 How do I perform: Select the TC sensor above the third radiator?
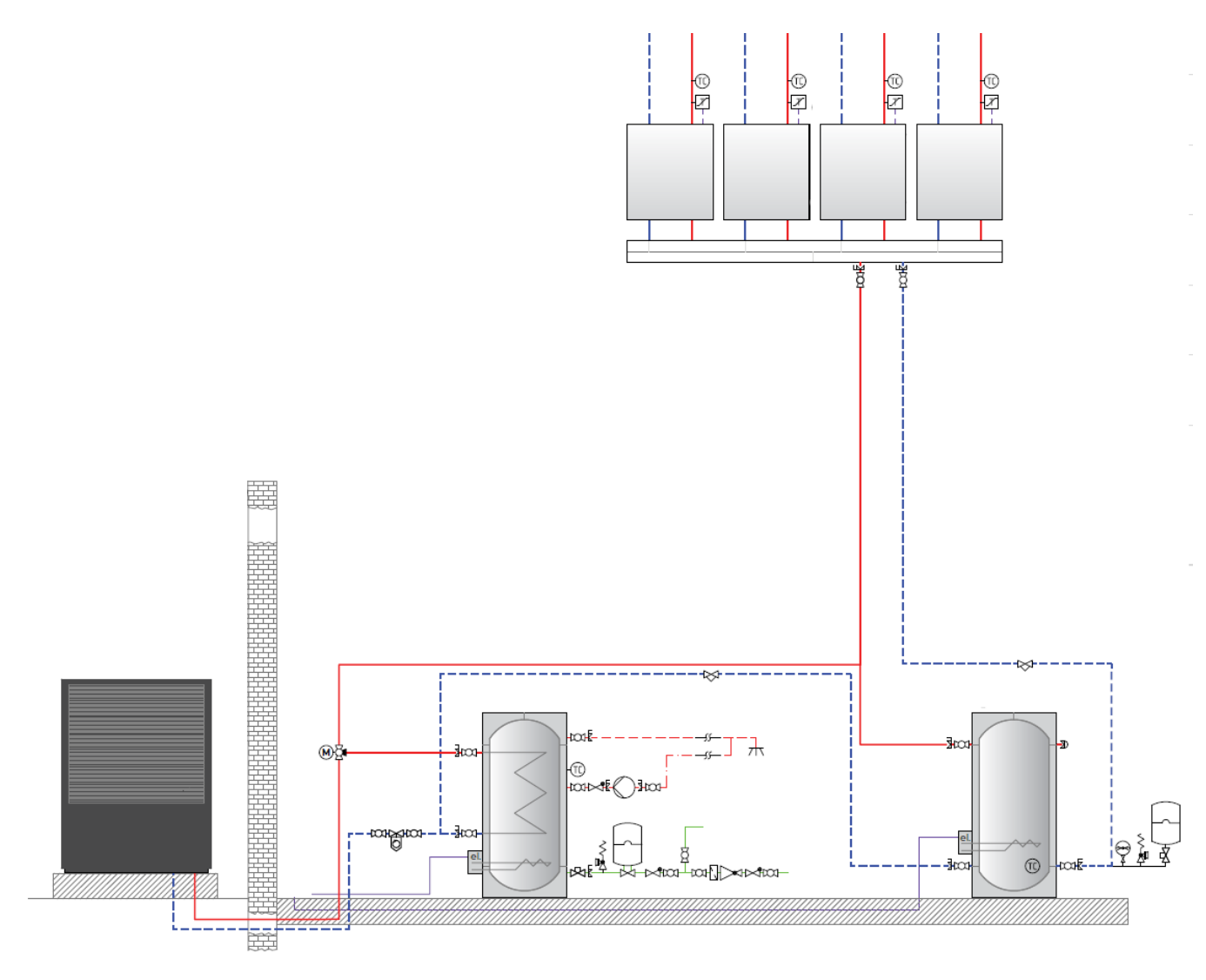point(895,81)
